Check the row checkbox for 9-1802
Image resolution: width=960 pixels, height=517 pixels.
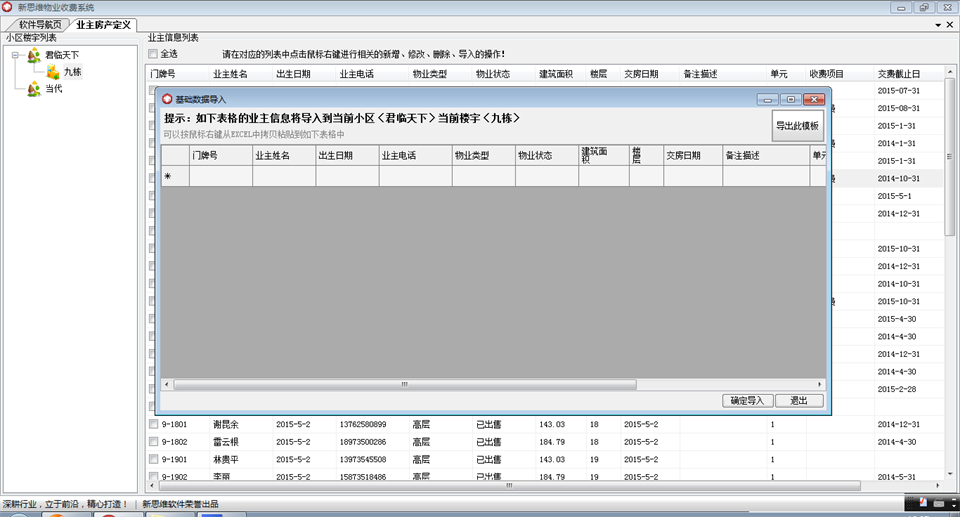[x=154, y=442]
